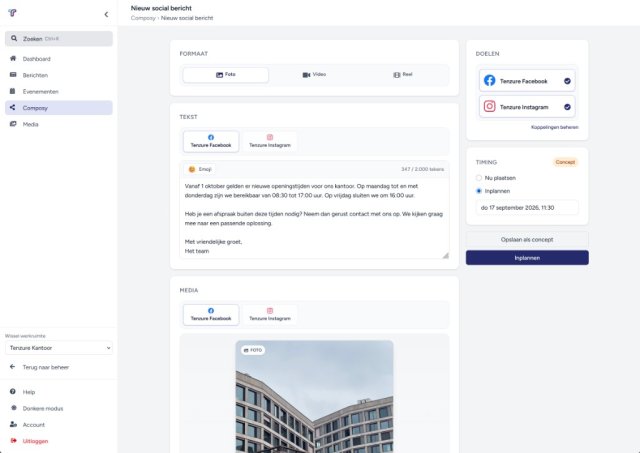
Task: Click Facebook icon in the Tekst tabs
Action: click(211, 137)
